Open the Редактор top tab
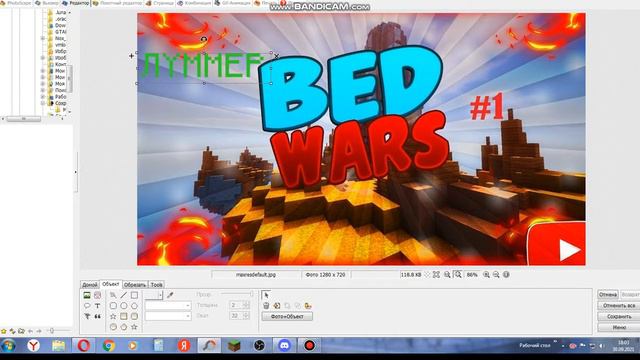Image resolution: width=640 pixels, height=360 pixels. (x=76, y=3)
